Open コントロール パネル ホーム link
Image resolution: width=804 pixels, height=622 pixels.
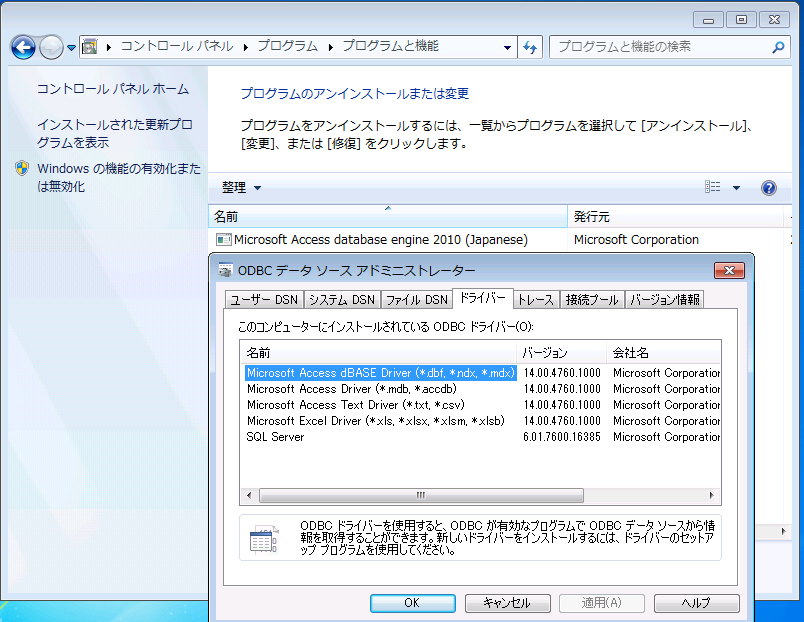(113, 89)
